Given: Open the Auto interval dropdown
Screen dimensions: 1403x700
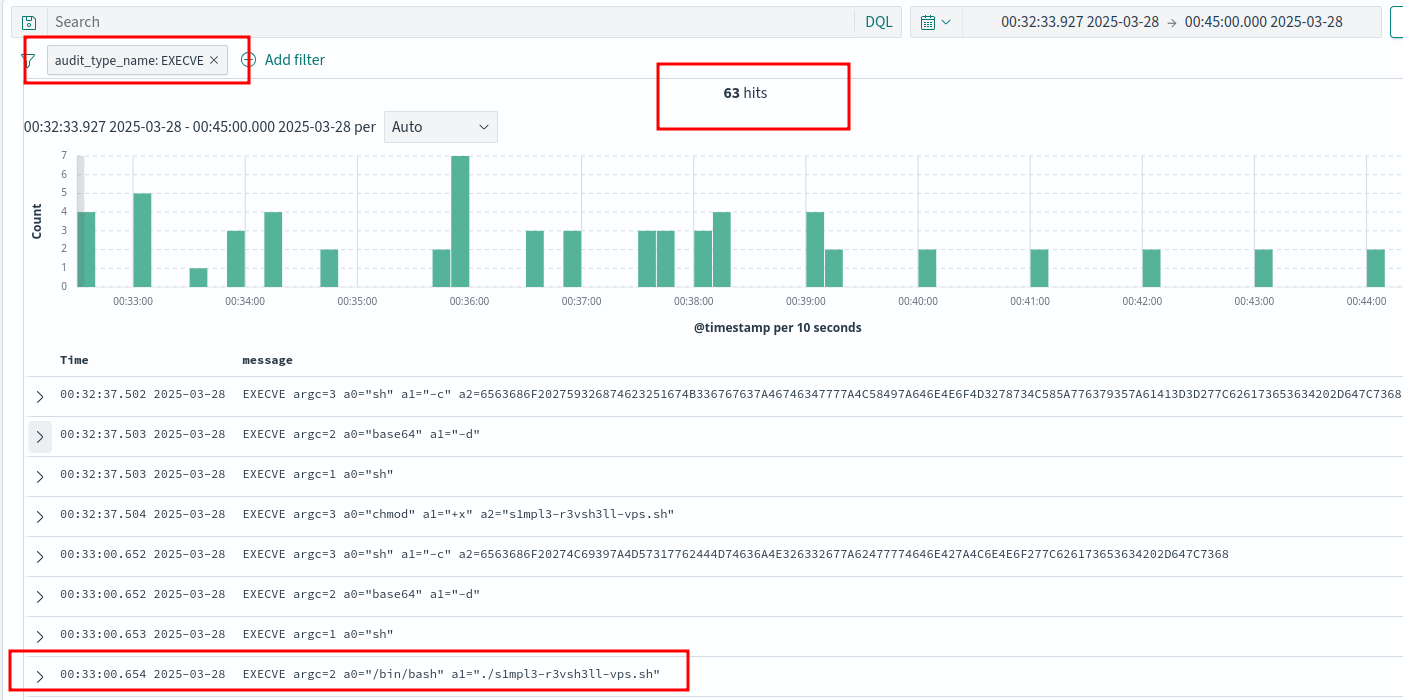Looking at the screenshot, I should coord(440,127).
